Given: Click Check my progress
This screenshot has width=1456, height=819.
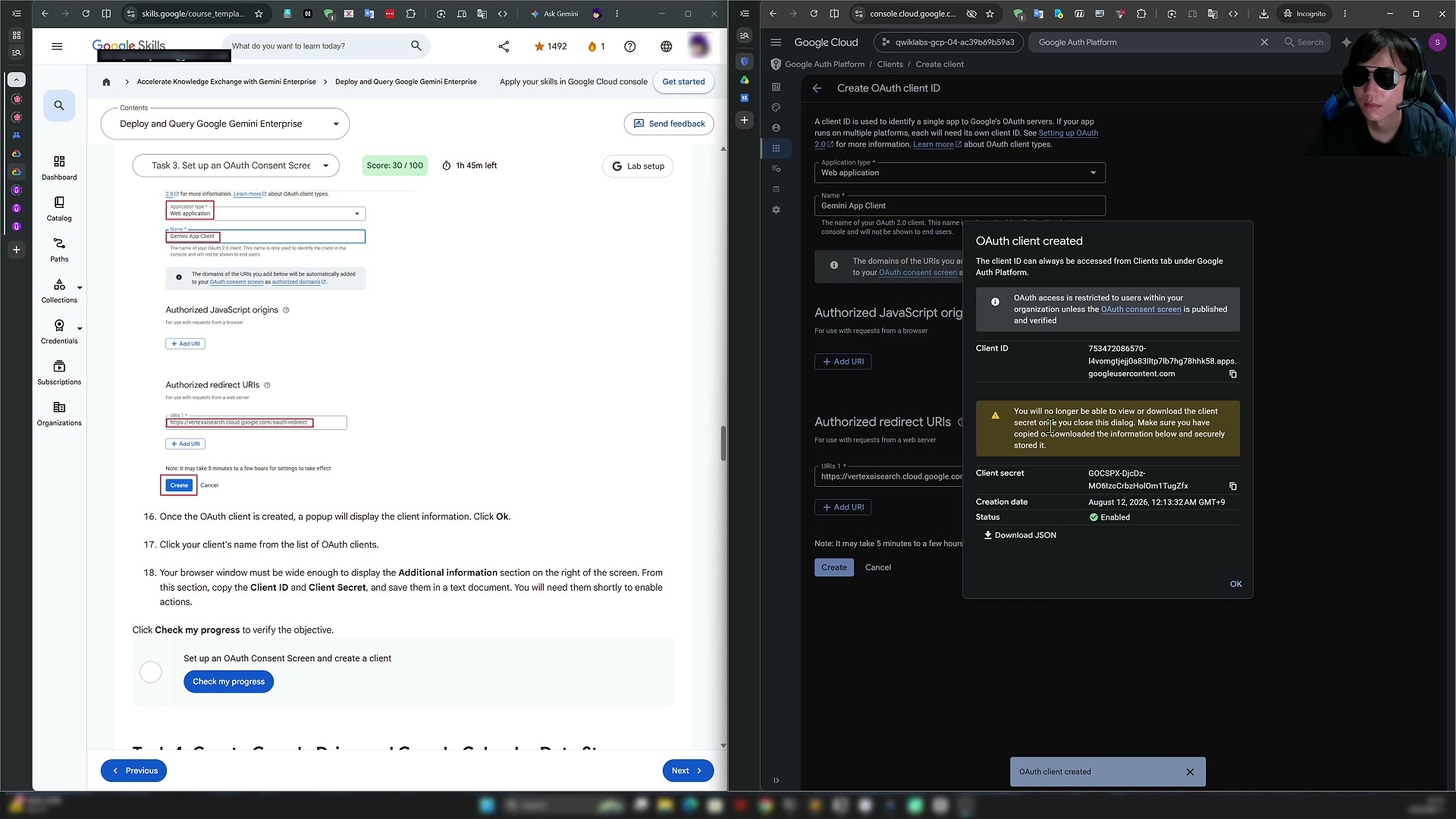Looking at the screenshot, I should click(228, 682).
